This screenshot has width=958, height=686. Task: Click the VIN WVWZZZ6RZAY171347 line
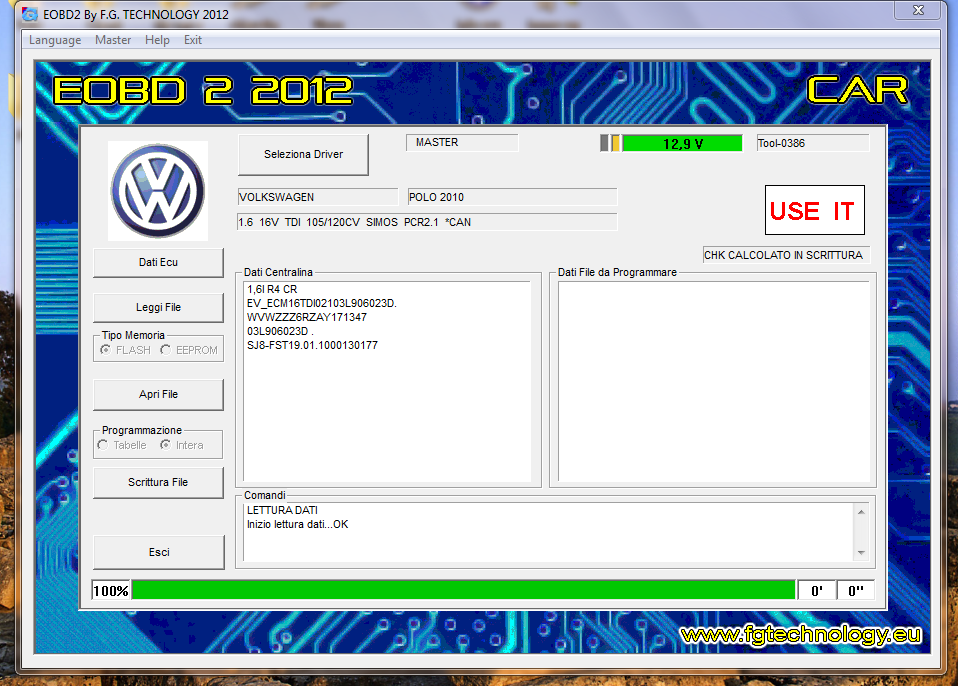[x=307, y=318]
